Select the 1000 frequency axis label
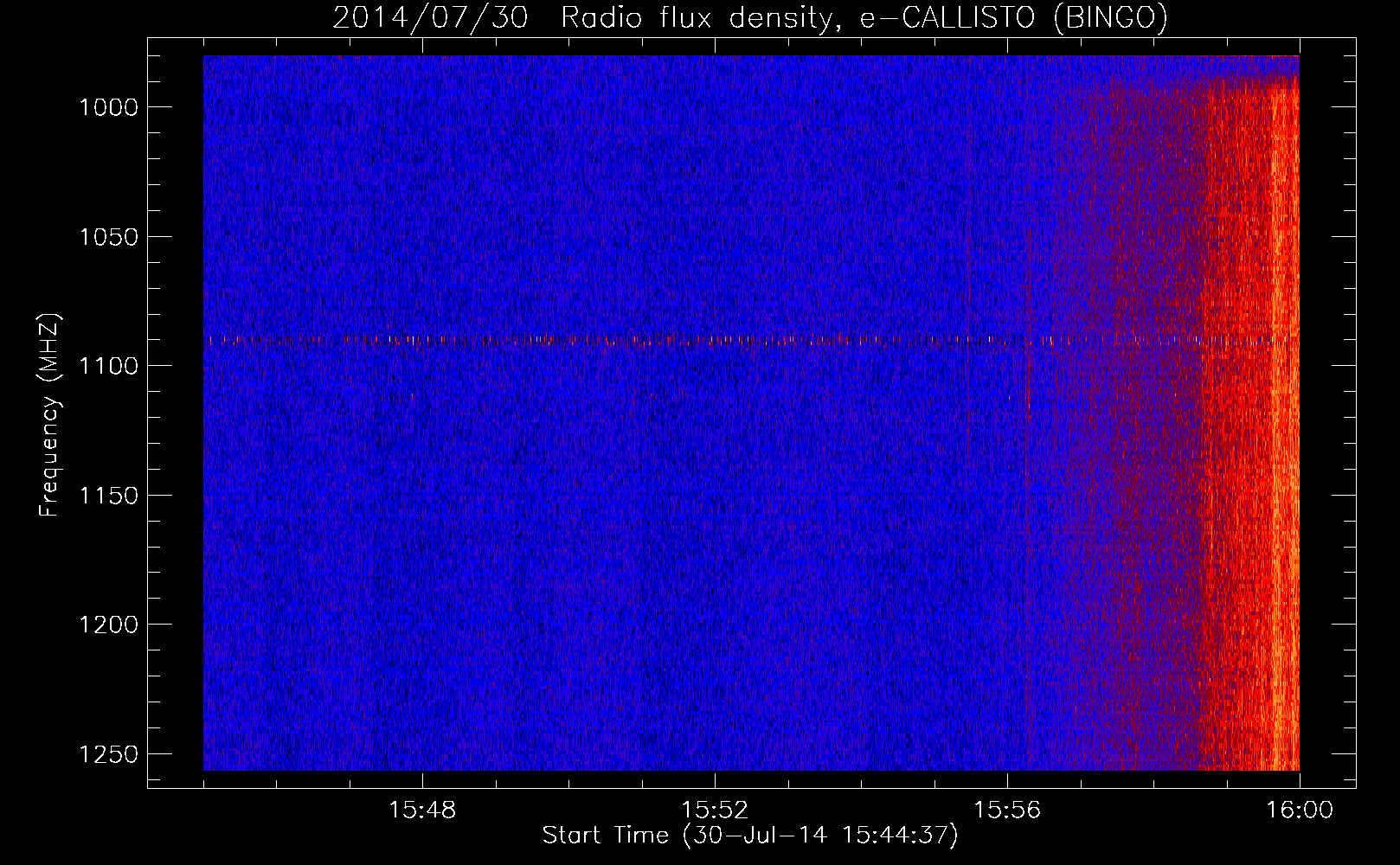Viewport: 1400px width, 865px height. pos(108,107)
